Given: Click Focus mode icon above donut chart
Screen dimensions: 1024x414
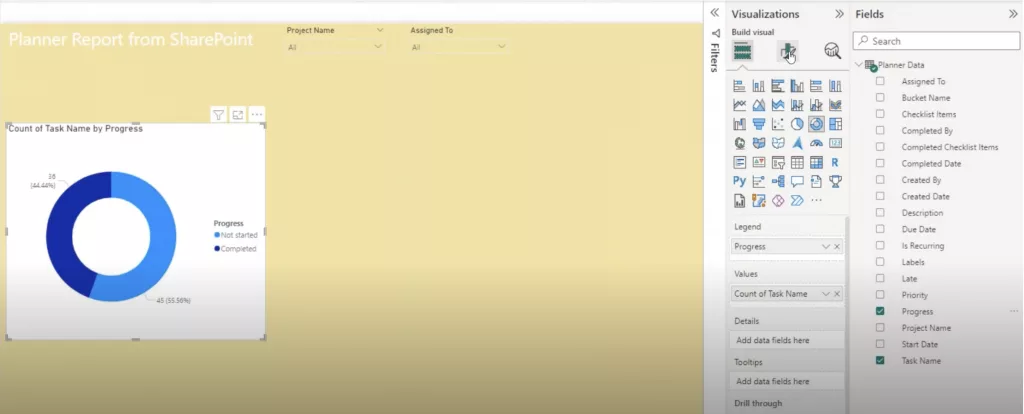Looking at the screenshot, I should coord(238,115).
